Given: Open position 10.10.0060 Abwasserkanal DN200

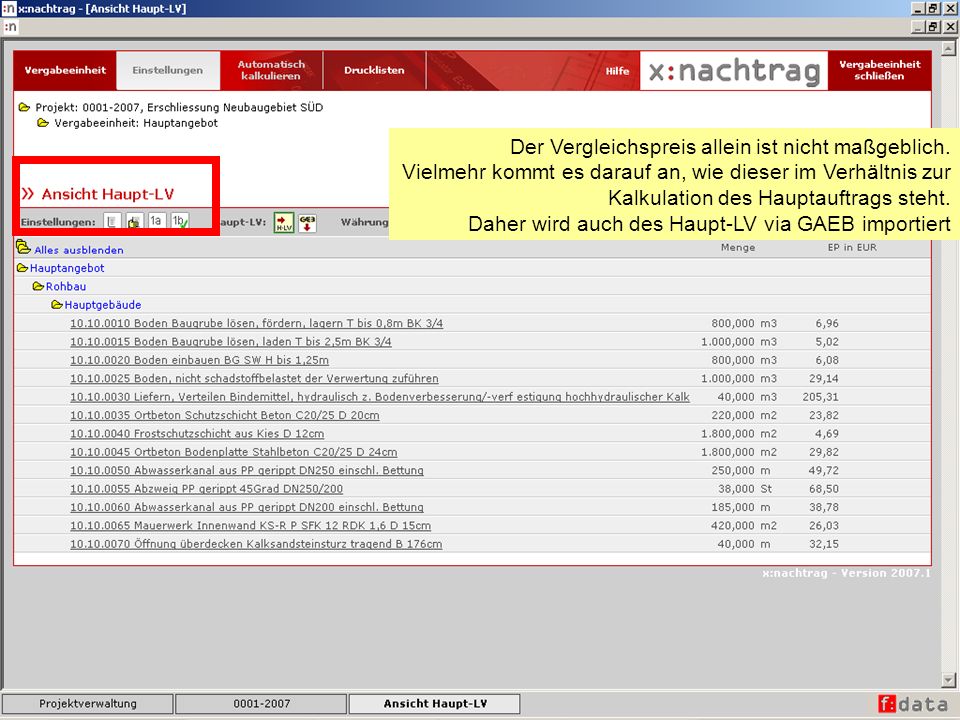Looking at the screenshot, I should (x=247, y=507).
